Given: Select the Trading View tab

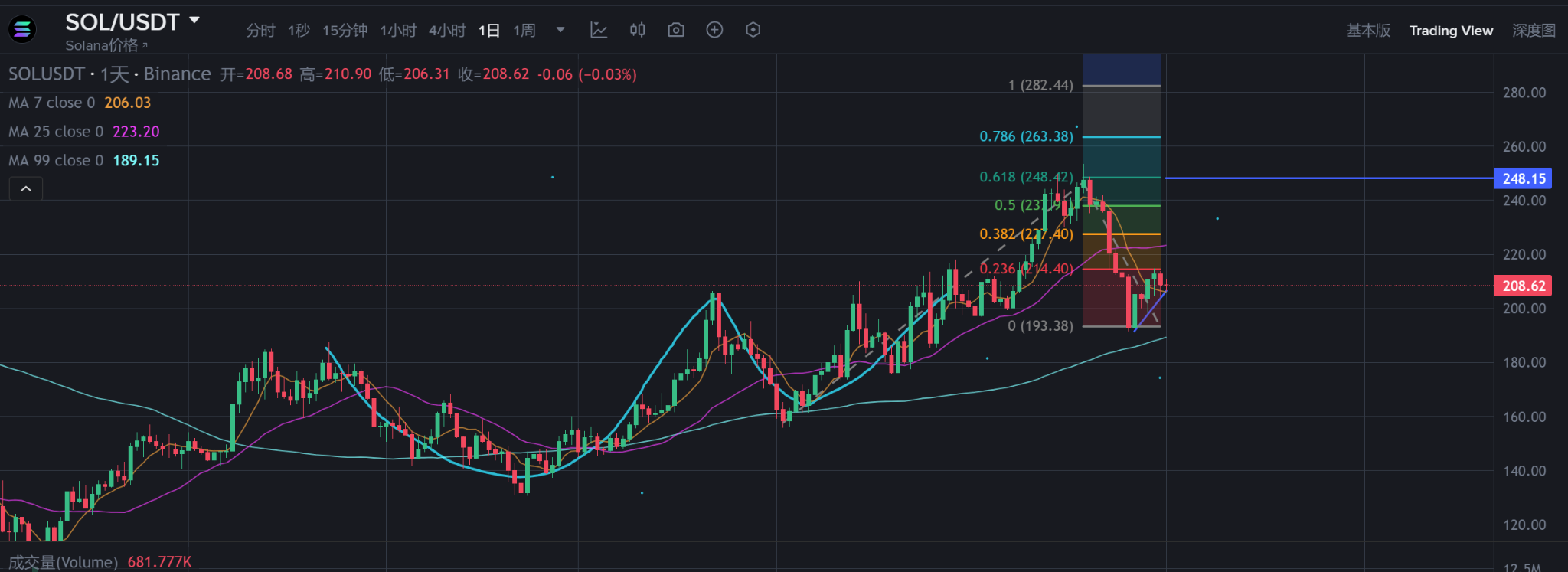Looking at the screenshot, I should click(x=1451, y=31).
